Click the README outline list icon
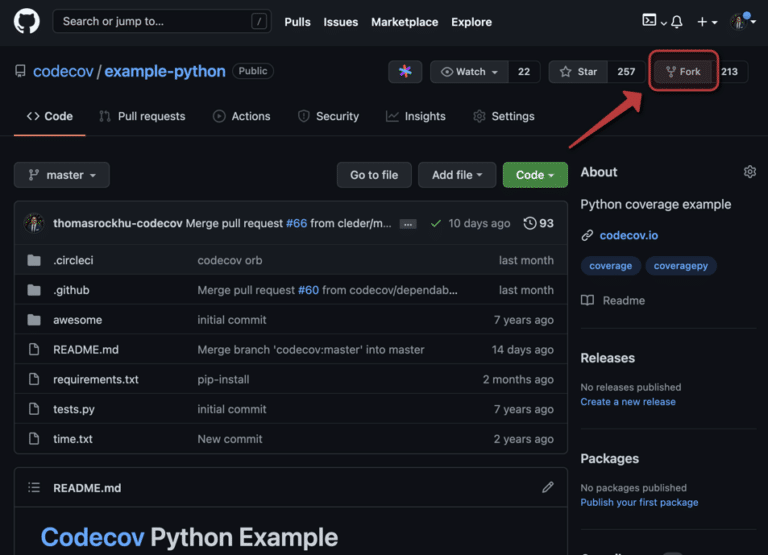 point(34,487)
